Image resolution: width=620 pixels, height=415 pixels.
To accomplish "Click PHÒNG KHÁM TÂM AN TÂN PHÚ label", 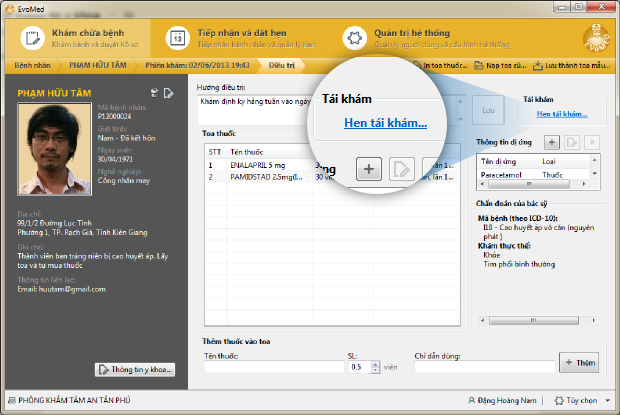I will pyautogui.click(x=74, y=400).
